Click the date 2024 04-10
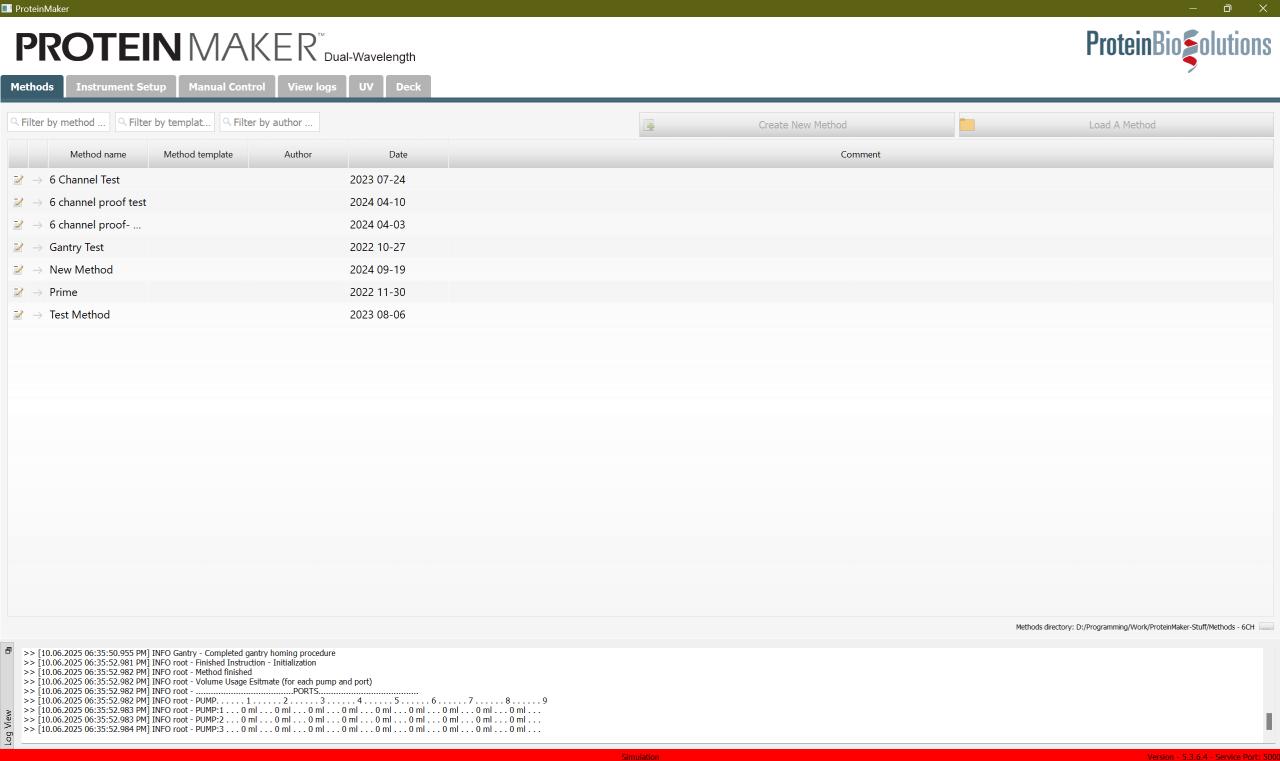The width and height of the screenshot is (1280, 761). 377,202
